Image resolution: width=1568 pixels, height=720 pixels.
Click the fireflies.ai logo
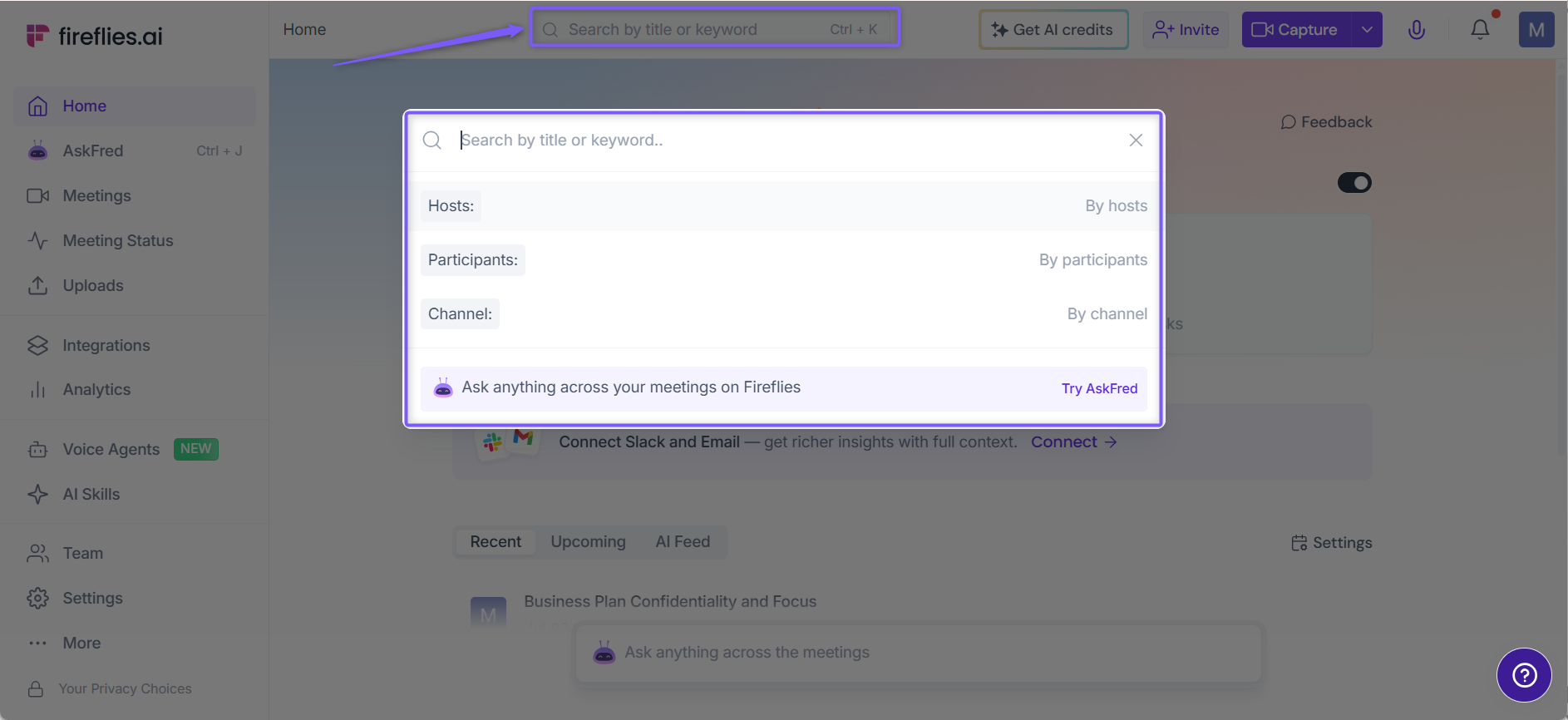point(94,36)
